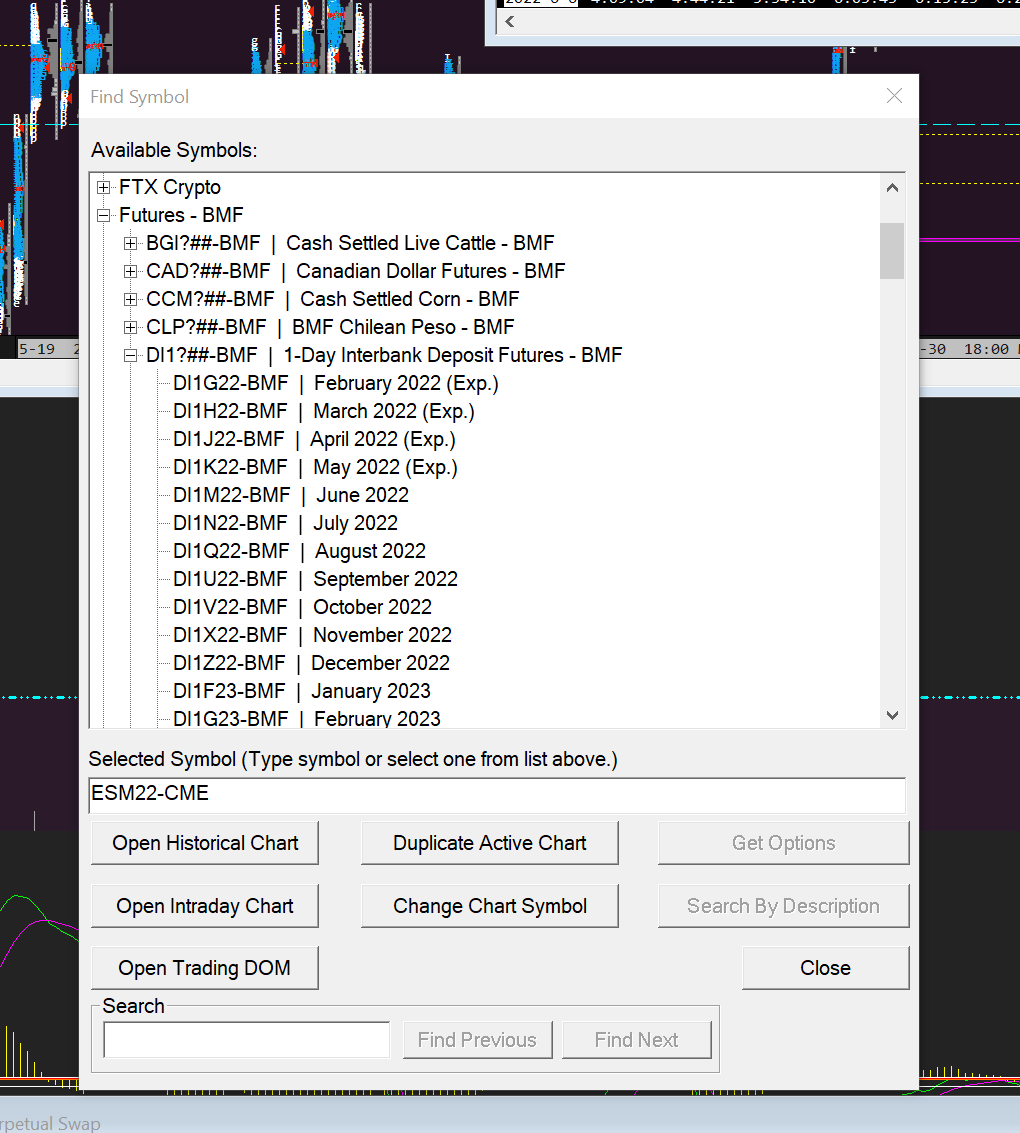
Task: Click the Close button in dialog
Action: [826, 968]
